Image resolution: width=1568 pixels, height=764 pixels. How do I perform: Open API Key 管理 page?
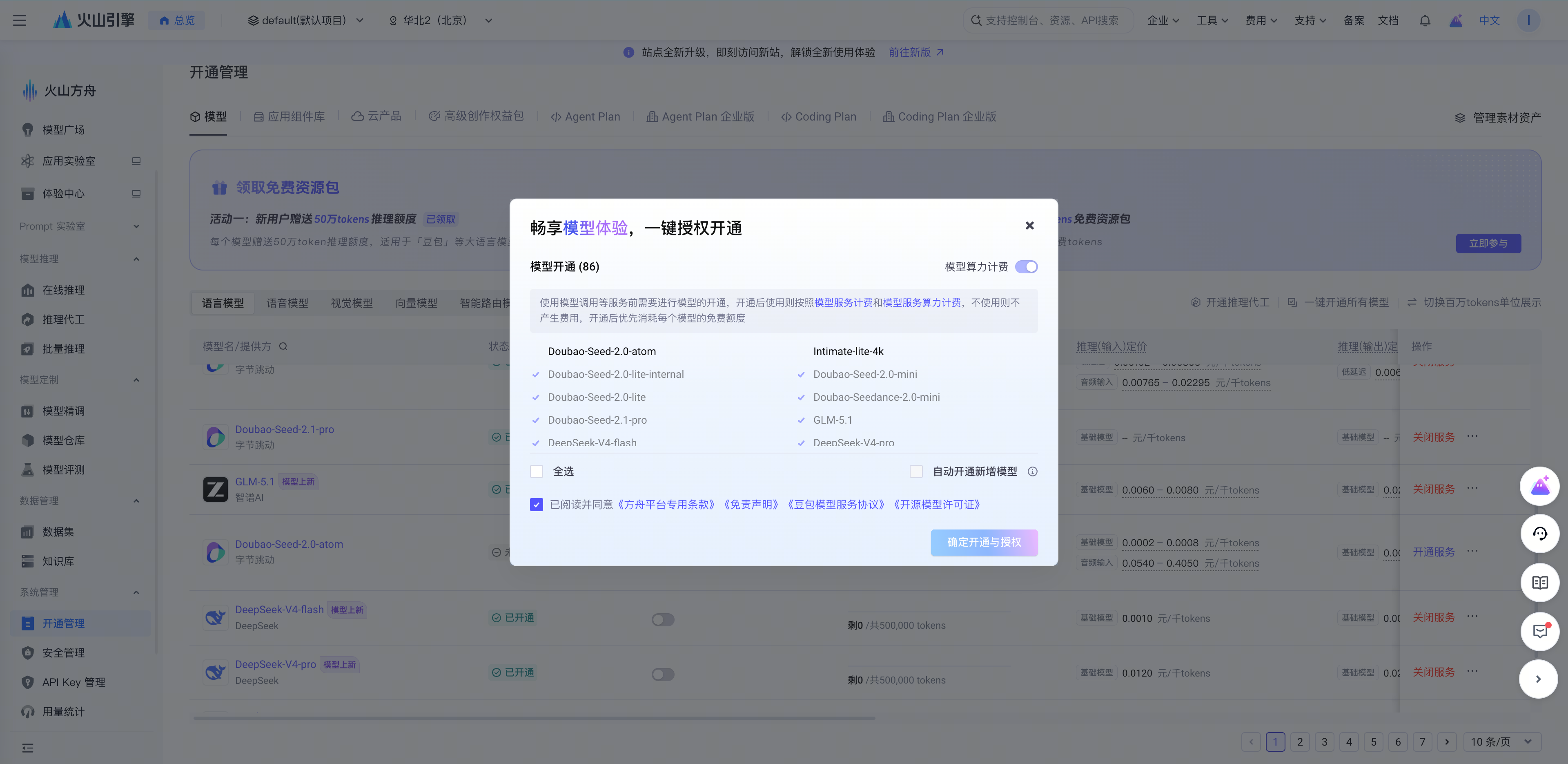[x=73, y=682]
